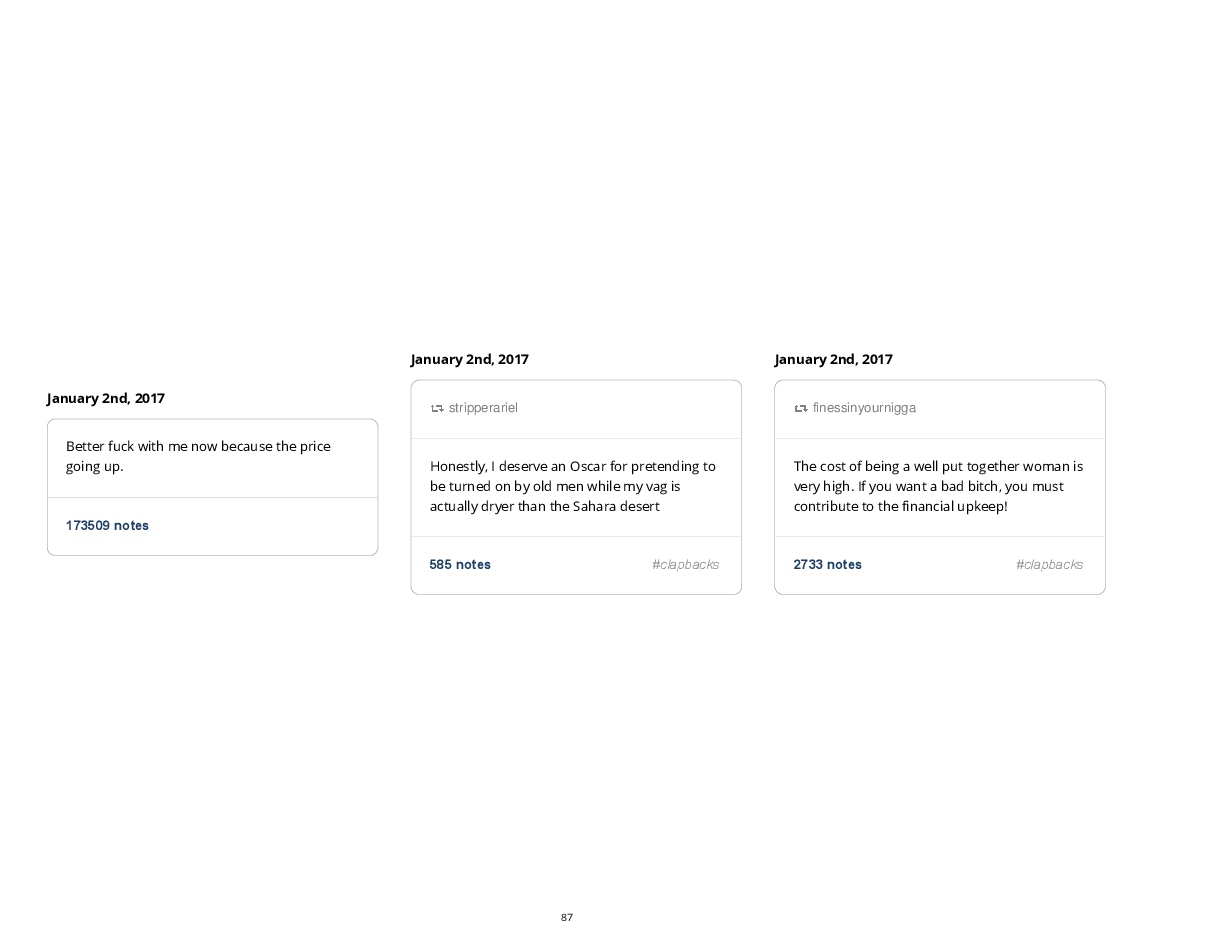Show the 2733 notes link

pyautogui.click(x=827, y=565)
